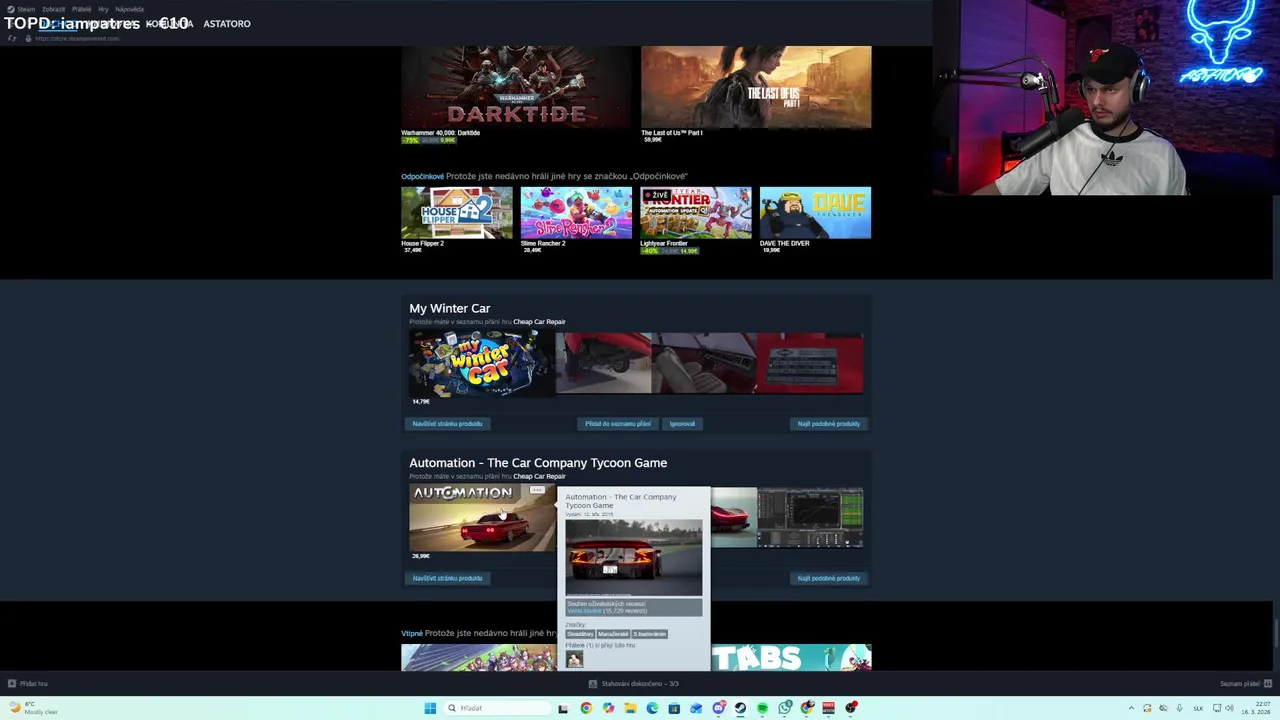The image size is (1280, 720).
Task: Click friend avatar in Automation popup
Action: [574, 659]
